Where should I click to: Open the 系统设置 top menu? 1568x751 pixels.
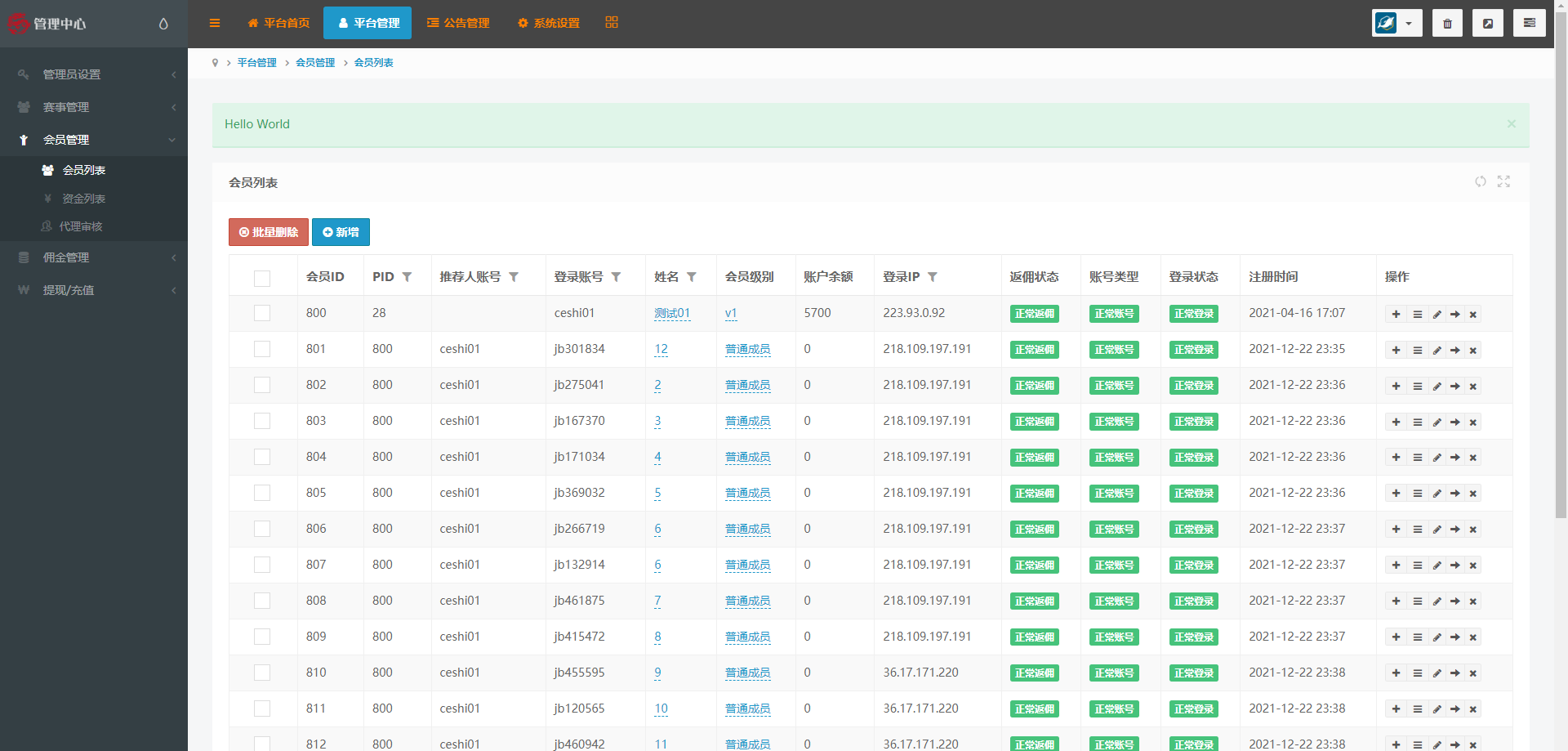pyautogui.click(x=549, y=23)
